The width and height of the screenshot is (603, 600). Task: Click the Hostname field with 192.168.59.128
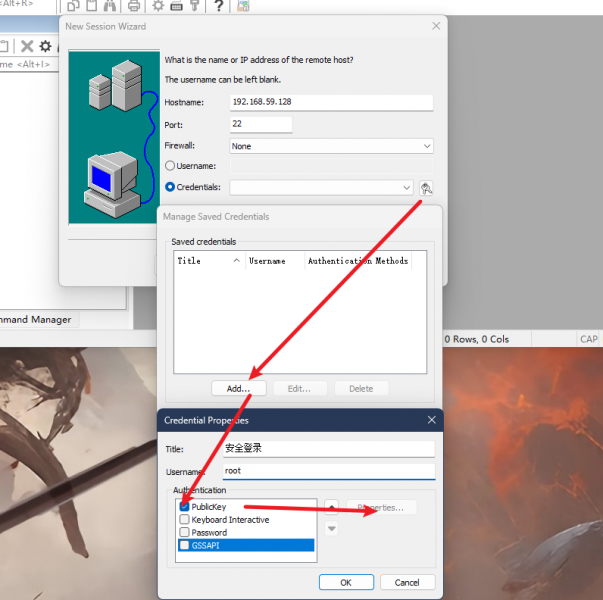[x=331, y=102]
